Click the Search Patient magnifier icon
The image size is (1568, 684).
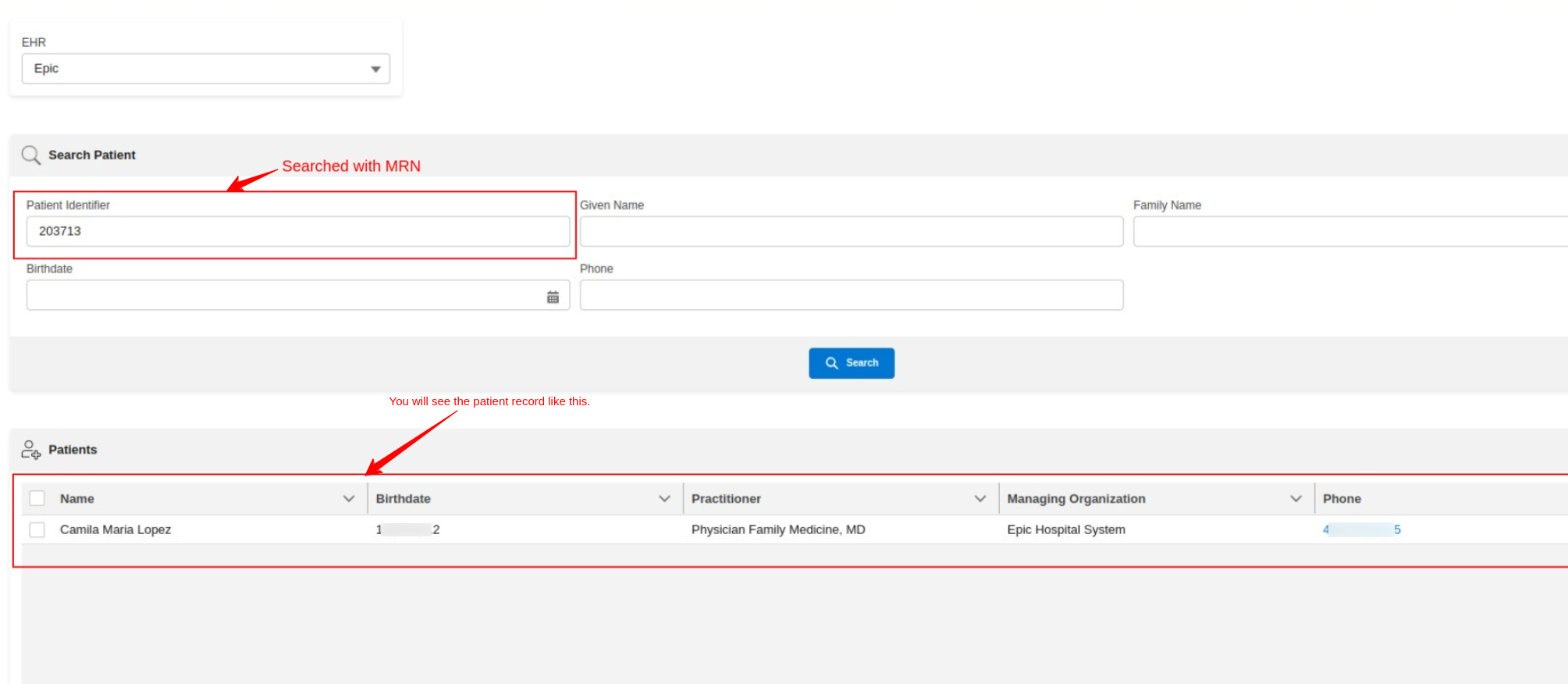(30, 155)
